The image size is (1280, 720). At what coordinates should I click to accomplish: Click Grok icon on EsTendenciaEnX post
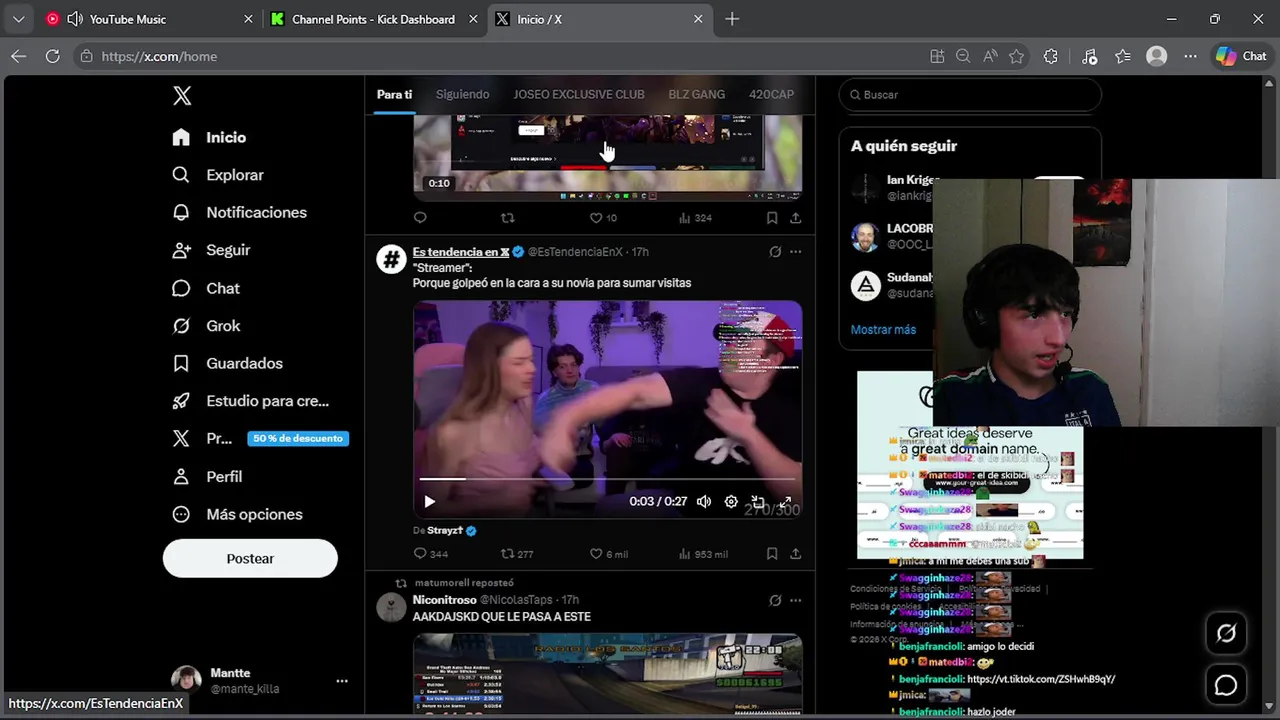tap(775, 252)
